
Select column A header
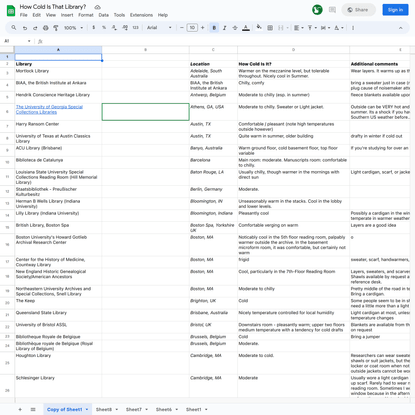tap(58, 50)
